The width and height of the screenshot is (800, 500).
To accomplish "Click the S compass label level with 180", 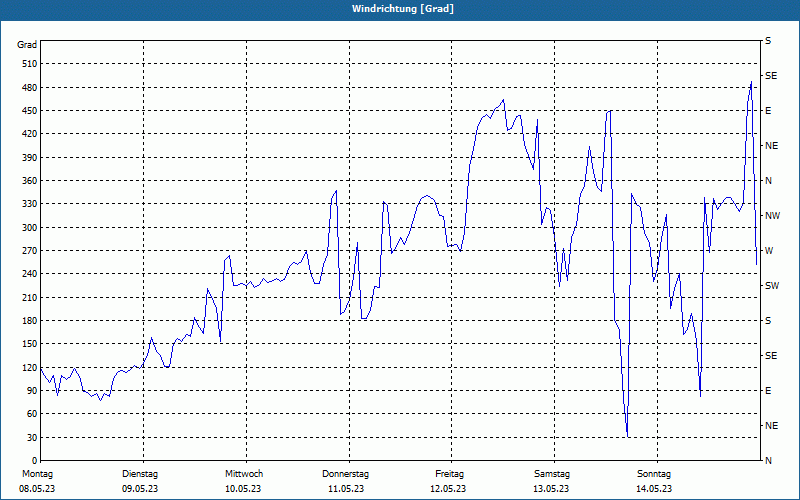I will tap(768, 320).
